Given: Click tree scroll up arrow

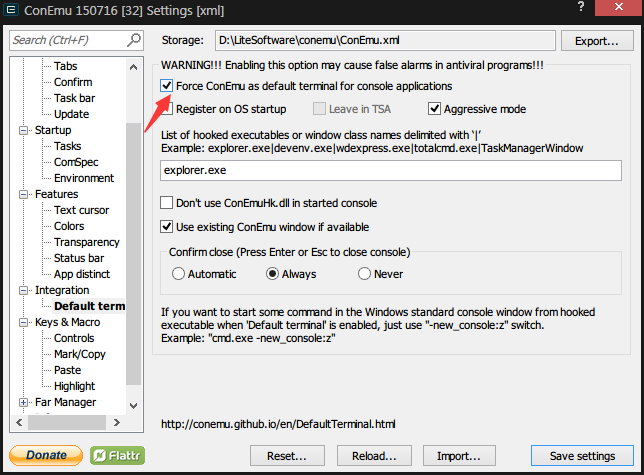Looking at the screenshot, I should tap(133, 67).
